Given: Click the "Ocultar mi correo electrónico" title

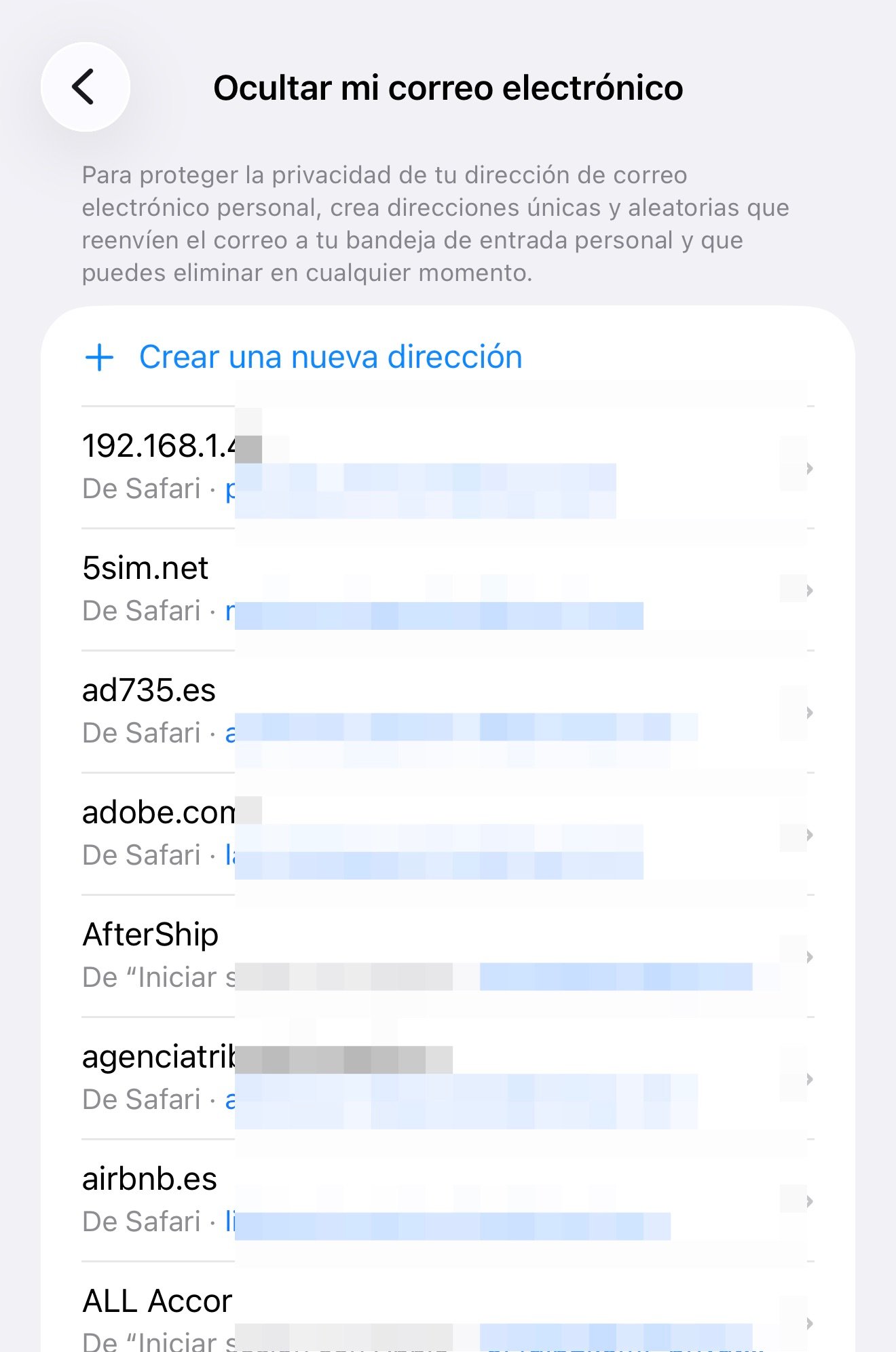Looking at the screenshot, I should pyautogui.click(x=448, y=88).
